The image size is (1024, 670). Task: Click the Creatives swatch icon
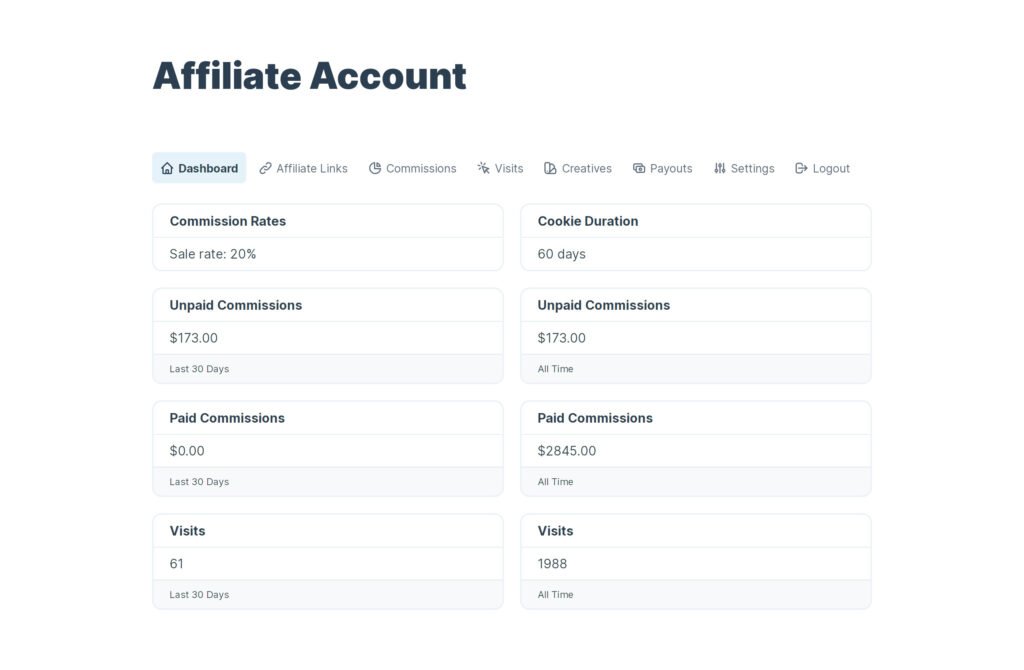point(551,168)
